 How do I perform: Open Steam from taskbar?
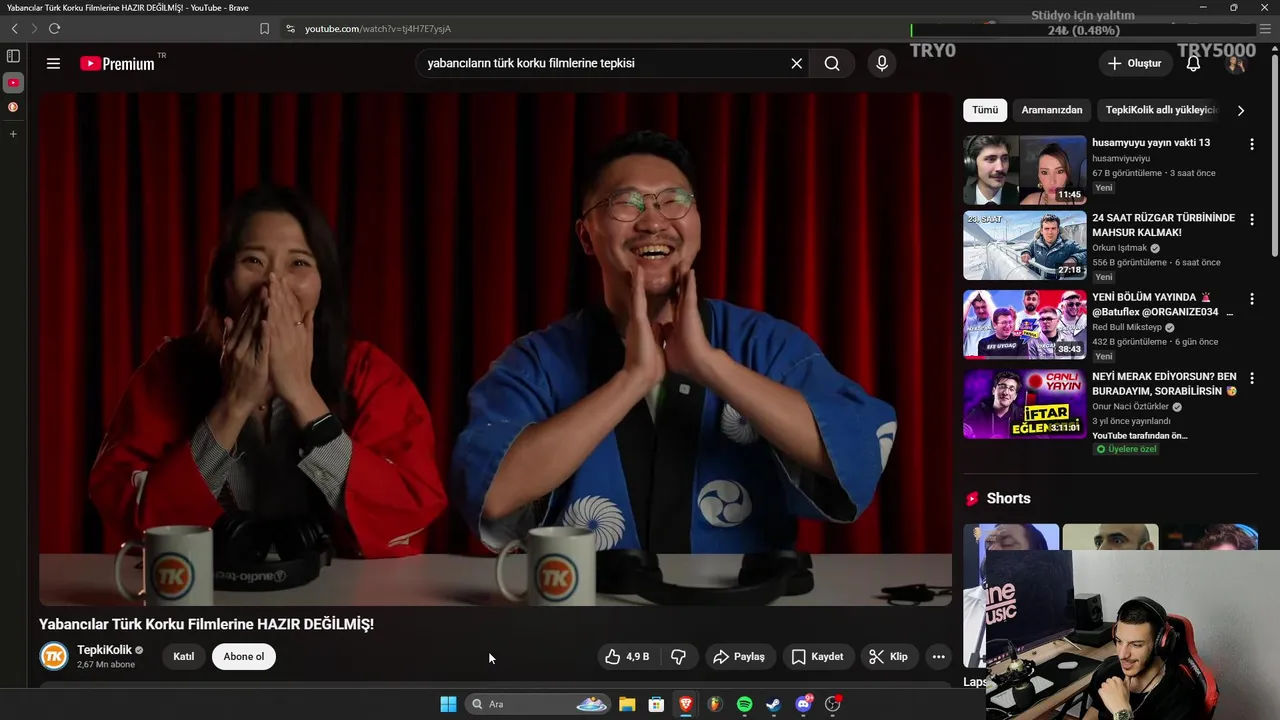point(773,704)
